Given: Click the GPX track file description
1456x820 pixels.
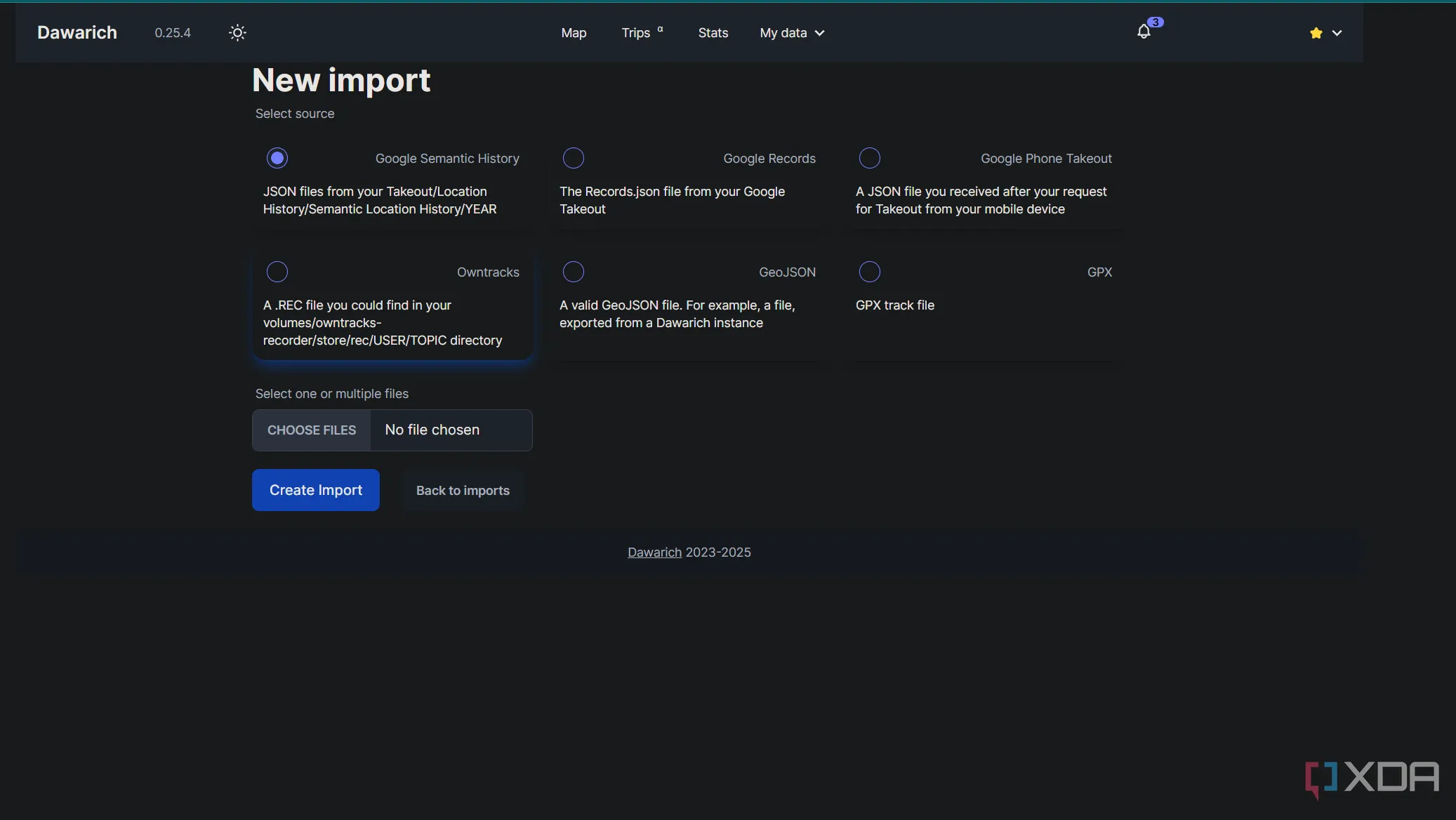Looking at the screenshot, I should [895, 305].
